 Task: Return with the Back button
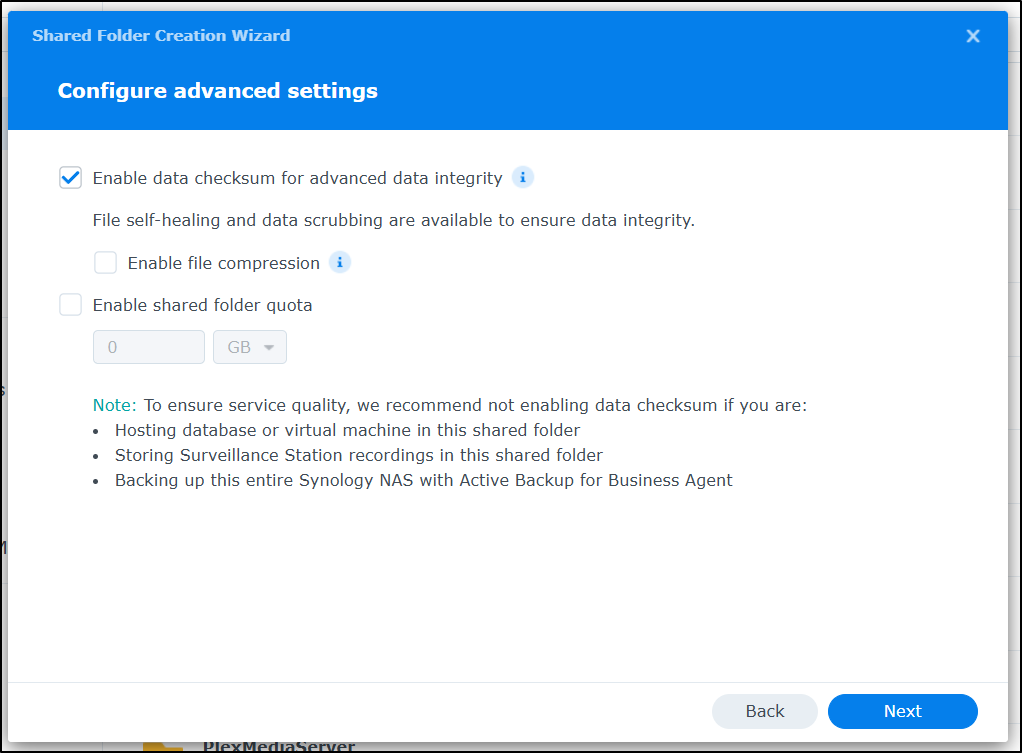(765, 711)
